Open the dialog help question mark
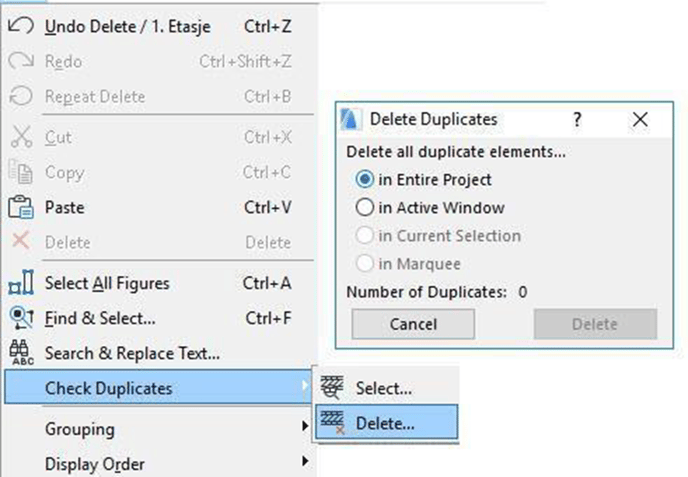 pyautogui.click(x=577, y=119)
